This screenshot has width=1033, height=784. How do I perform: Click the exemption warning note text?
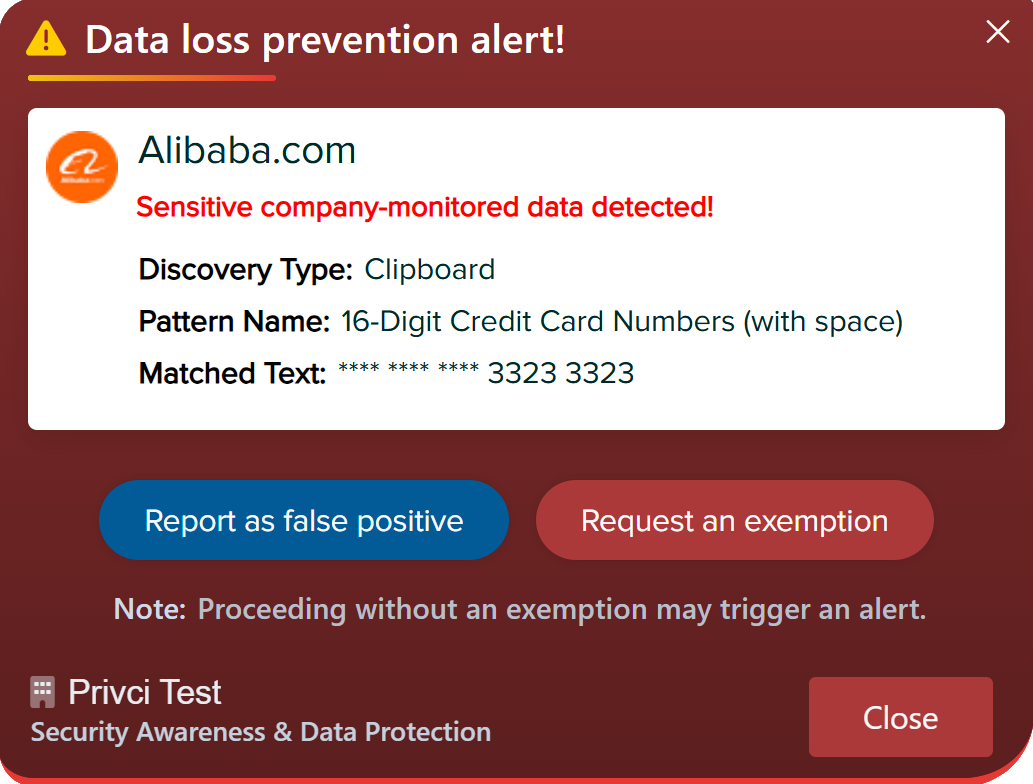click(x=517, y=609)
